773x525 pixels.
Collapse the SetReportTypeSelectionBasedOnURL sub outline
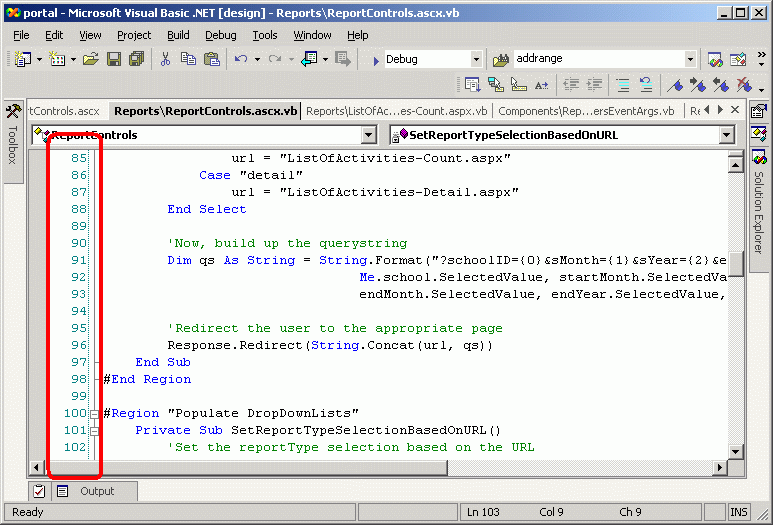[95, 430]
